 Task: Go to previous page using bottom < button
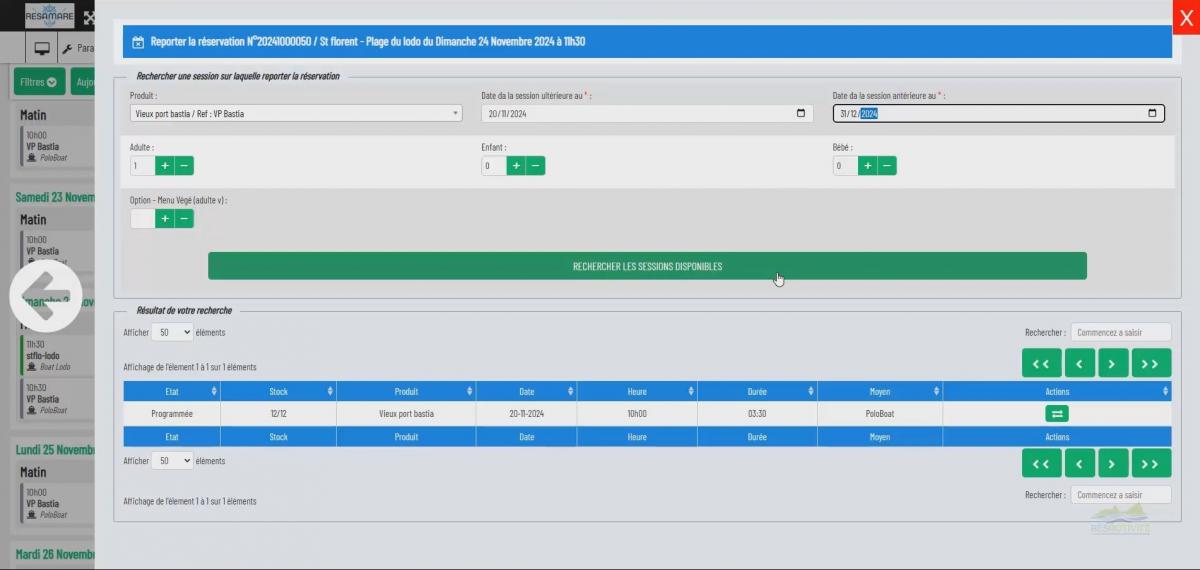click(x=1080, y=463)
